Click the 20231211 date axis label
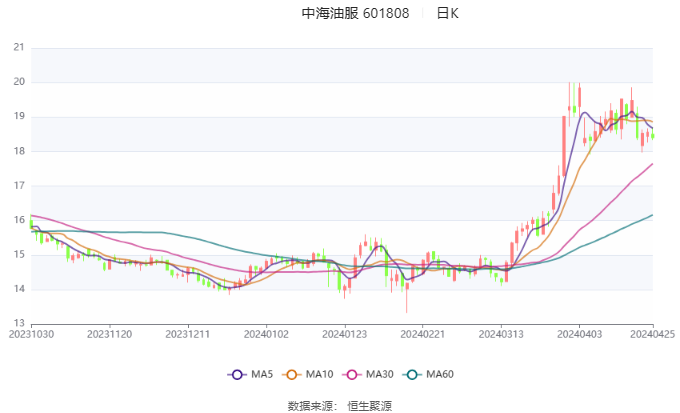Image resolution: width=680 pixels, height=413 pixels. click(188, 334)
